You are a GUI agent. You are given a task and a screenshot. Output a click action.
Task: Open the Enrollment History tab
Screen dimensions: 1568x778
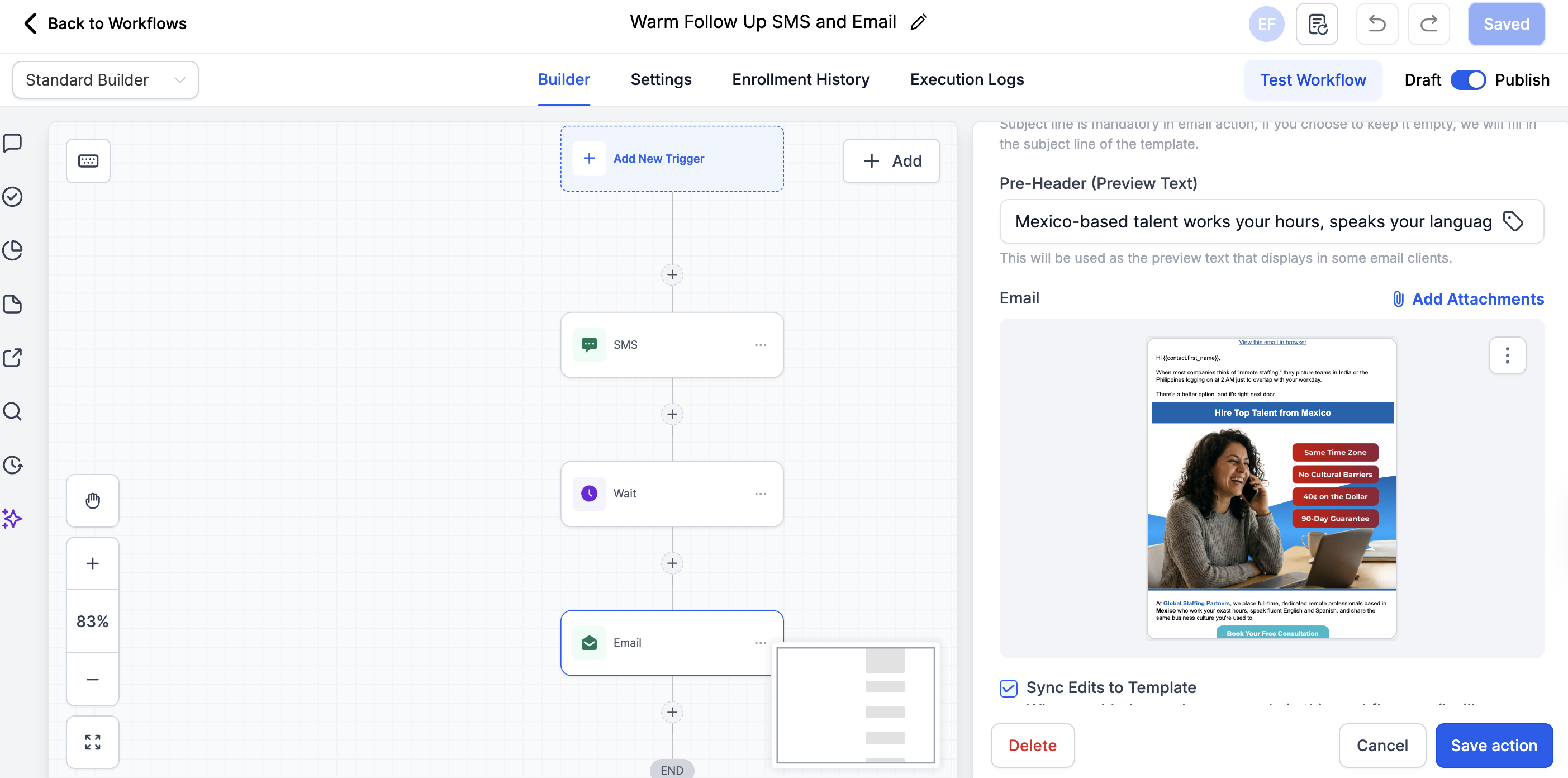point(800,79)
